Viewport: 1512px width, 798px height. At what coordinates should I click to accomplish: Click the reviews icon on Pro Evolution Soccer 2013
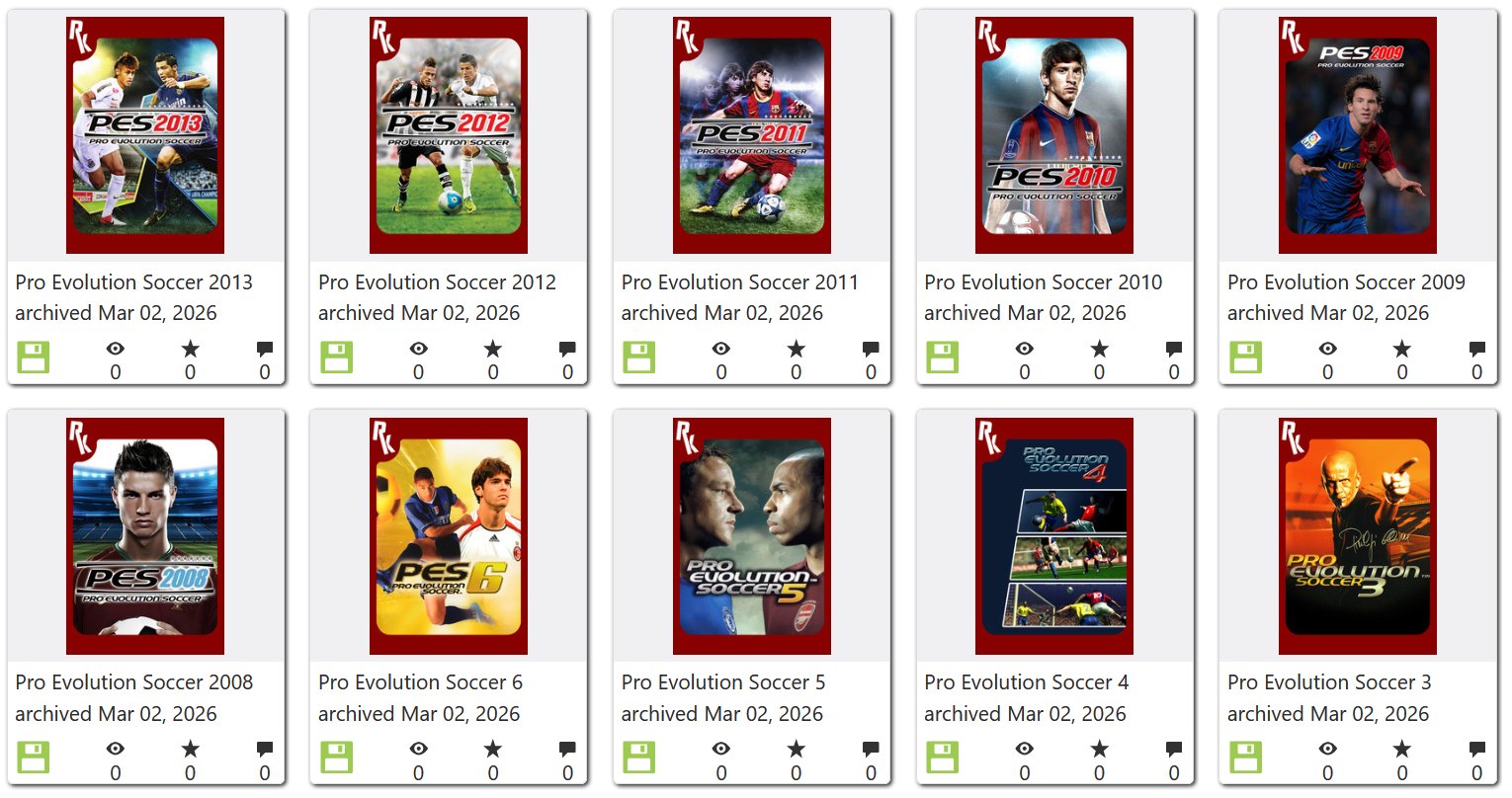265,349
